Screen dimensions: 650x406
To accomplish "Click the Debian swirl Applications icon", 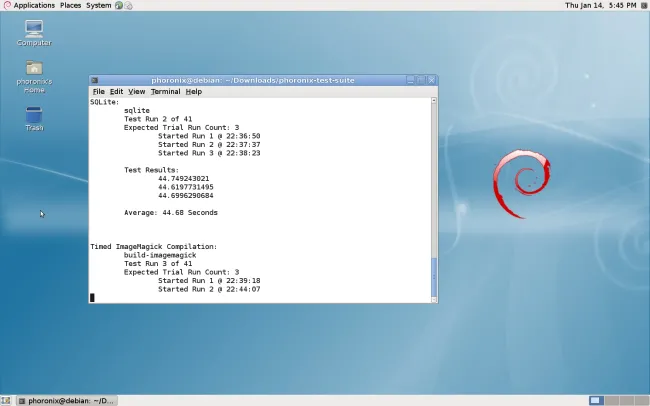I will coord(7,5).
